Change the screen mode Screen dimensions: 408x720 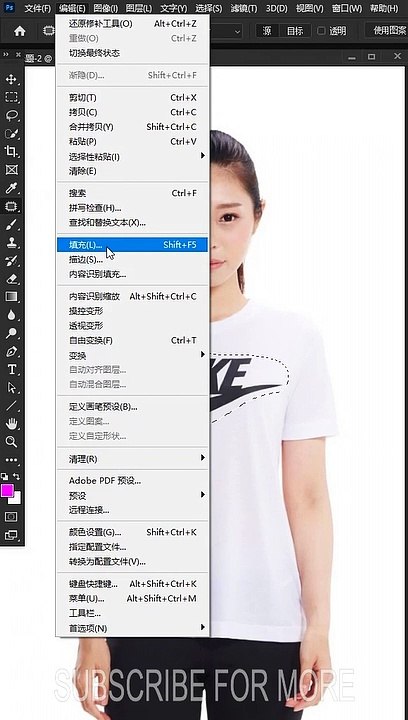pyautogui.click(x=11, y=535)
